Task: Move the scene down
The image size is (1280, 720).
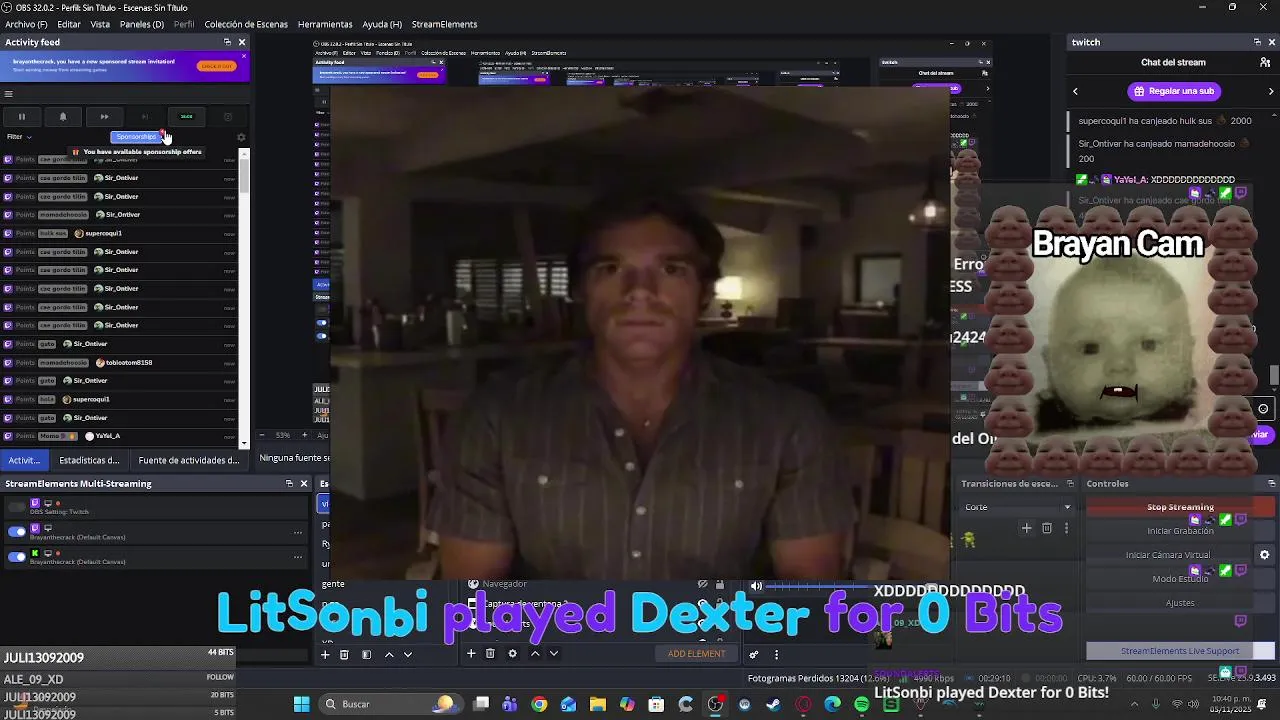Action: tap(408, 654)
